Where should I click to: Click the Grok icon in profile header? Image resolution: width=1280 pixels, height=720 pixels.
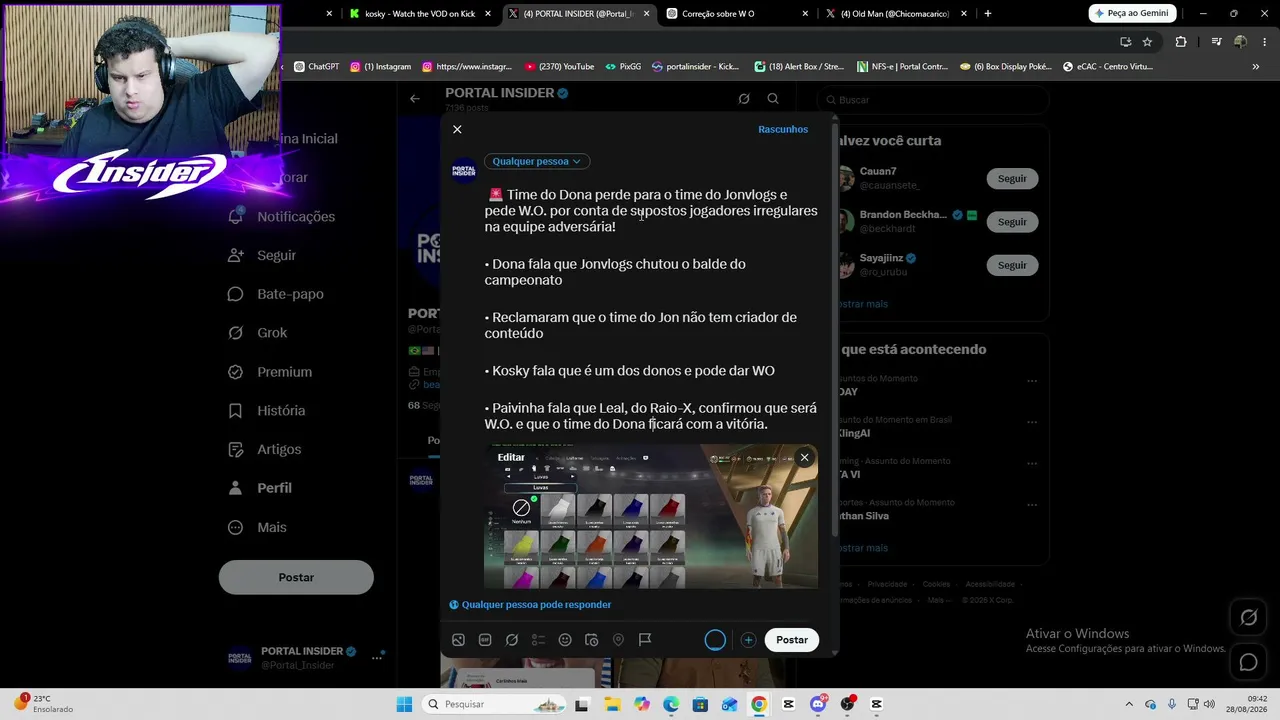coord(744,99)
